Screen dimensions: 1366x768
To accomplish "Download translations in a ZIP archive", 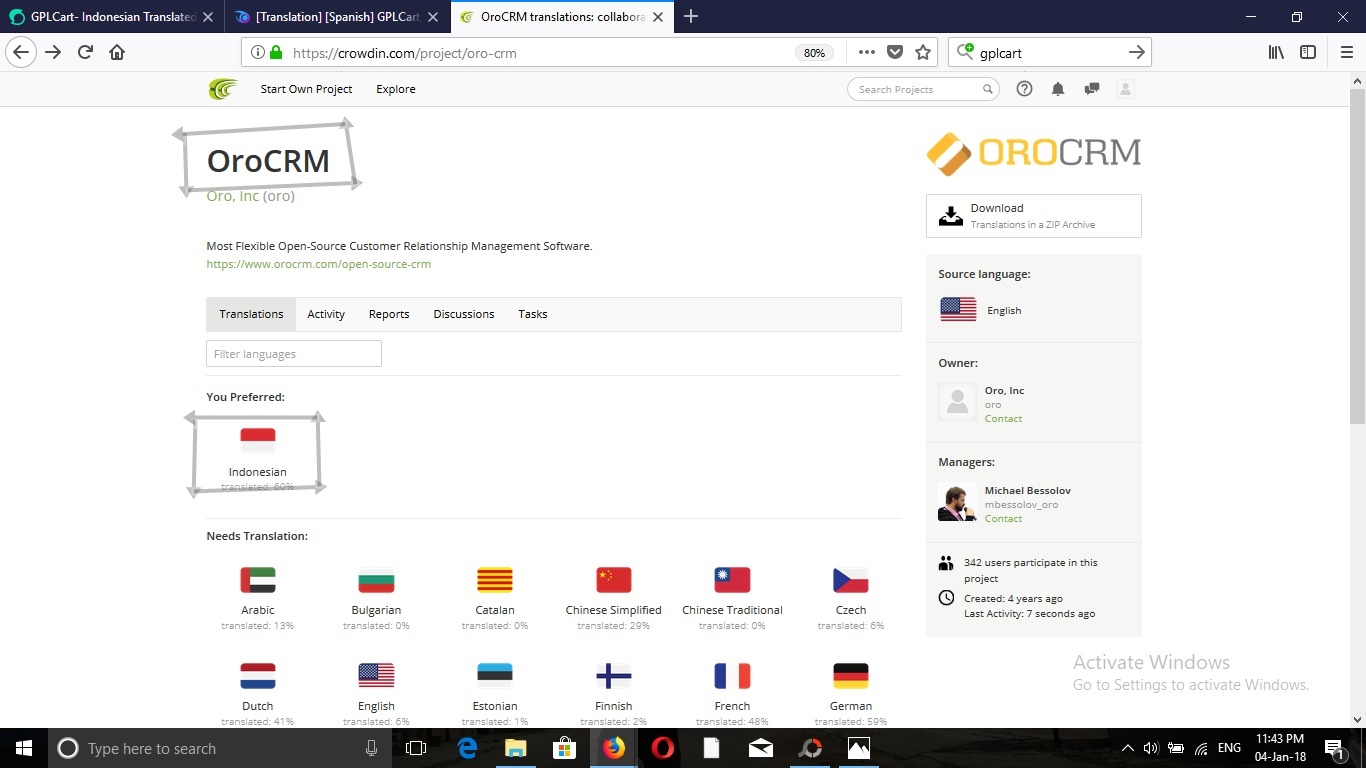I will click(1033, 216).
